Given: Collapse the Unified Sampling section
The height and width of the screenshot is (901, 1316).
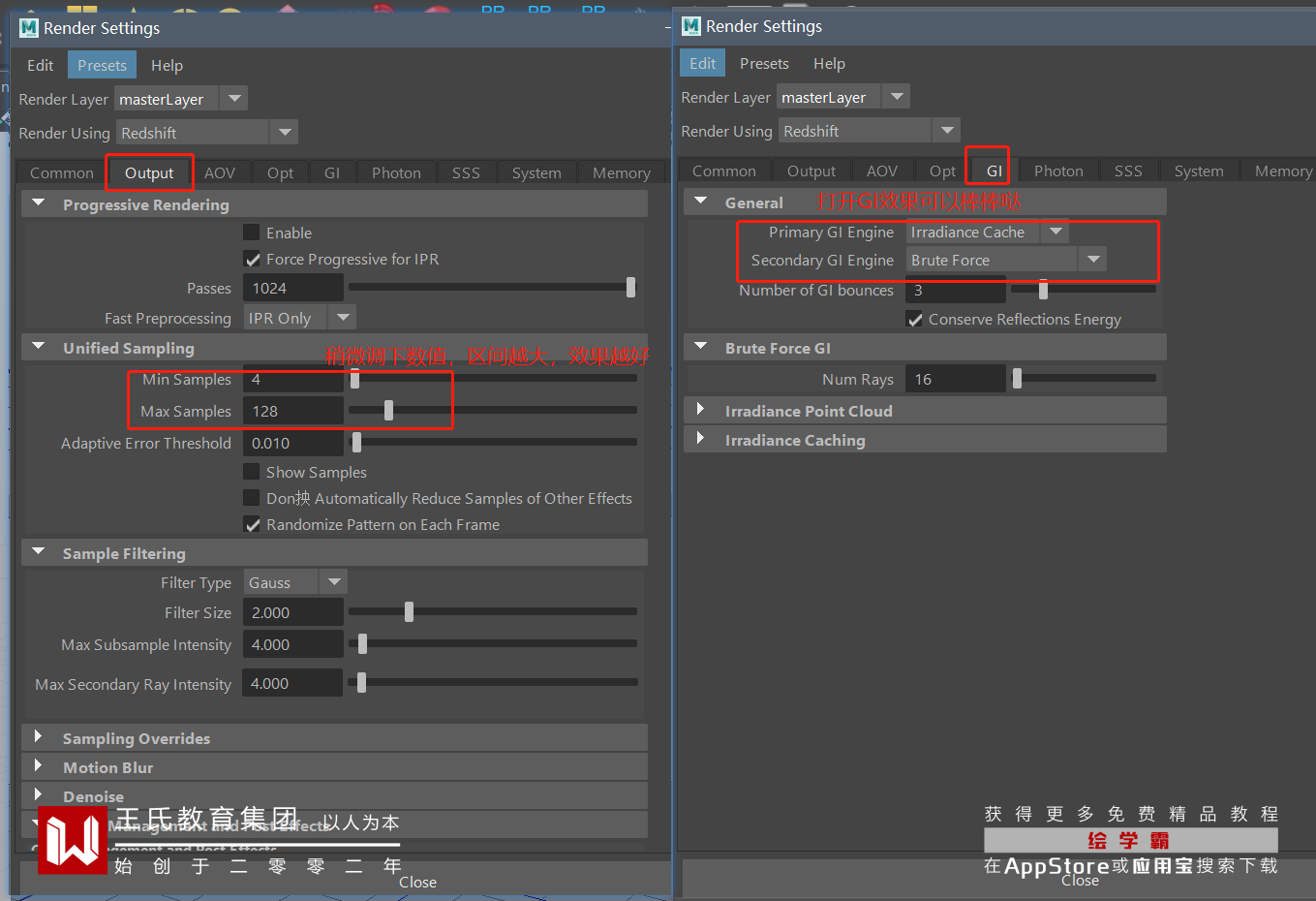Looking at the screenshot, I should coord(39,347).
